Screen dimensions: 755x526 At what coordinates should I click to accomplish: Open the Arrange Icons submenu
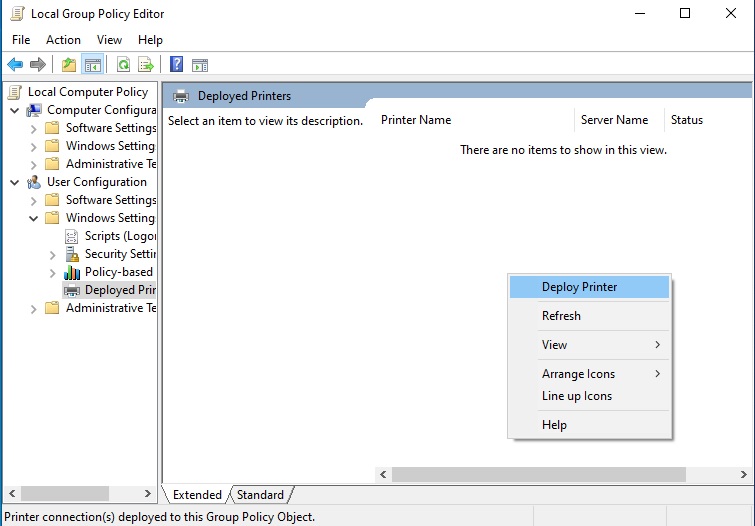click(589, 374)
